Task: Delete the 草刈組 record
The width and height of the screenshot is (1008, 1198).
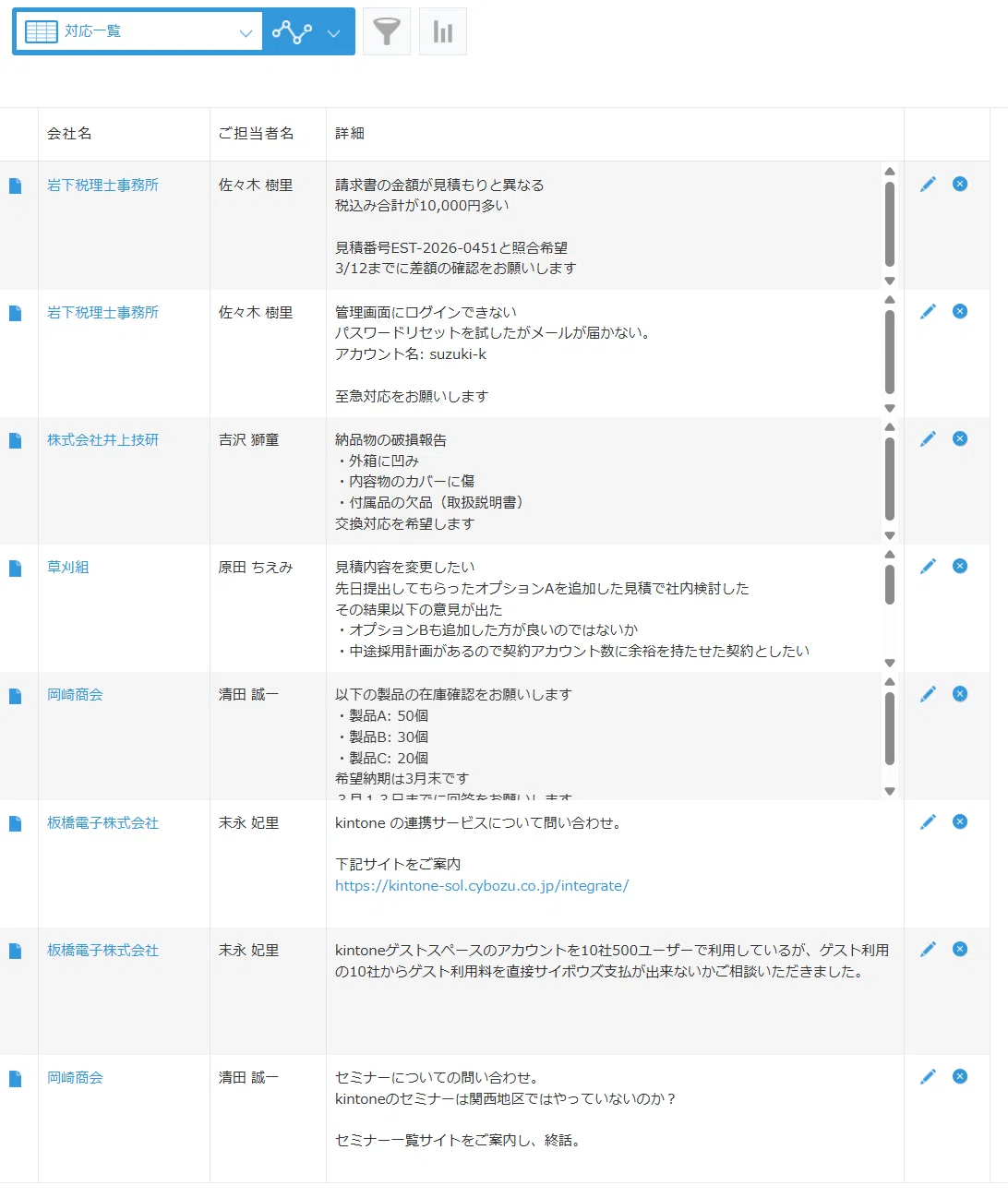Action: (960, 566)
